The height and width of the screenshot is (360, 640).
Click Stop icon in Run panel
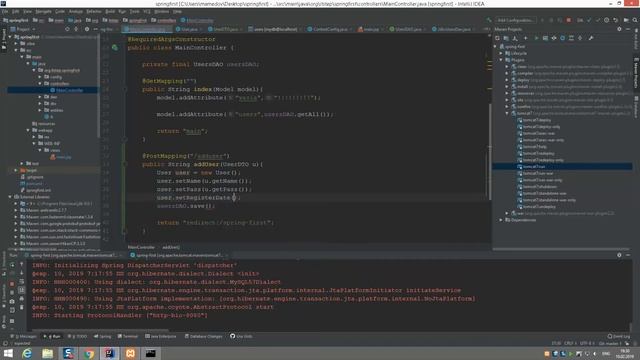tap(12, 283)
